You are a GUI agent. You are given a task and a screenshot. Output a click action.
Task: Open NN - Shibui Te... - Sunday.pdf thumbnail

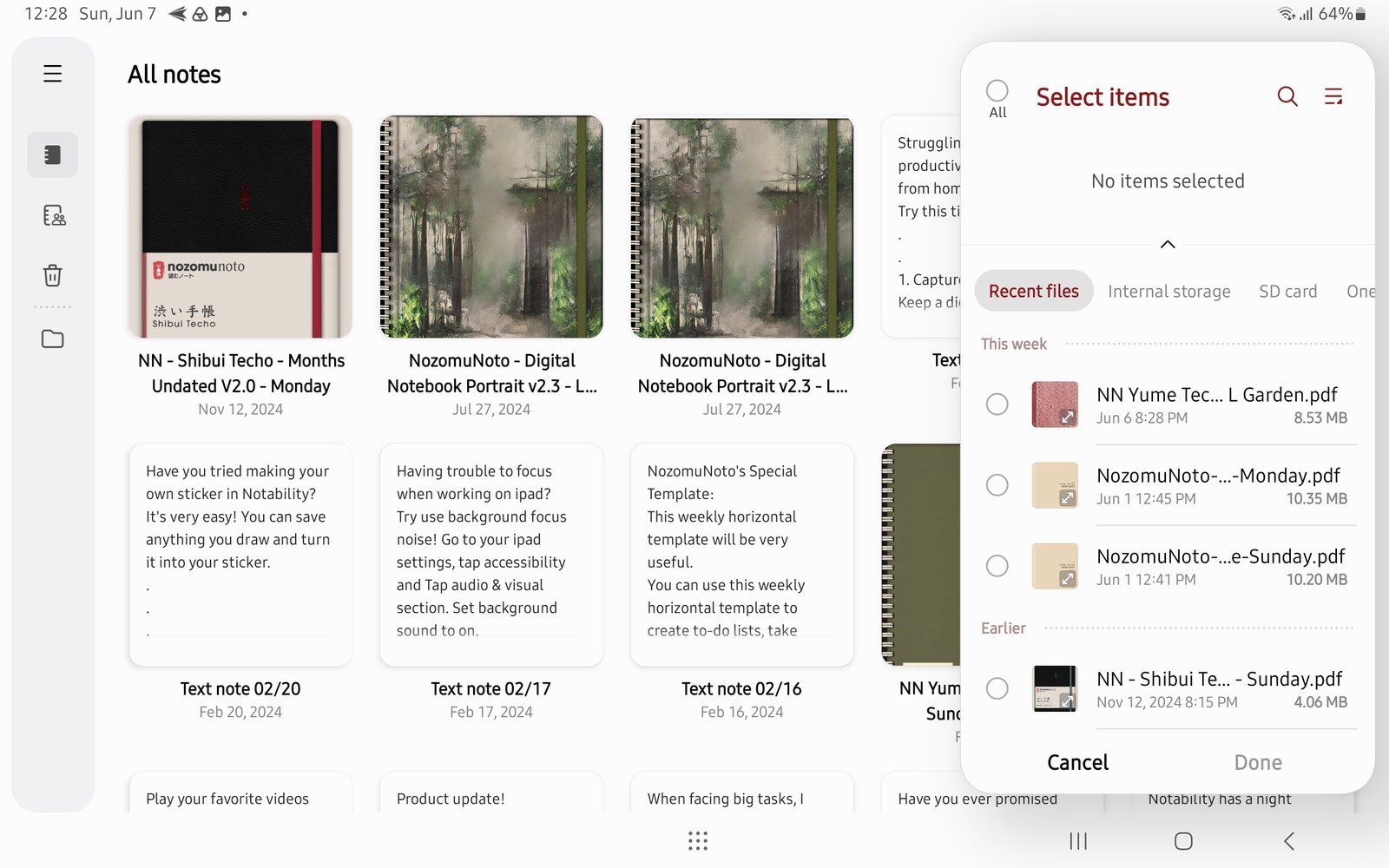point(1055,688)
